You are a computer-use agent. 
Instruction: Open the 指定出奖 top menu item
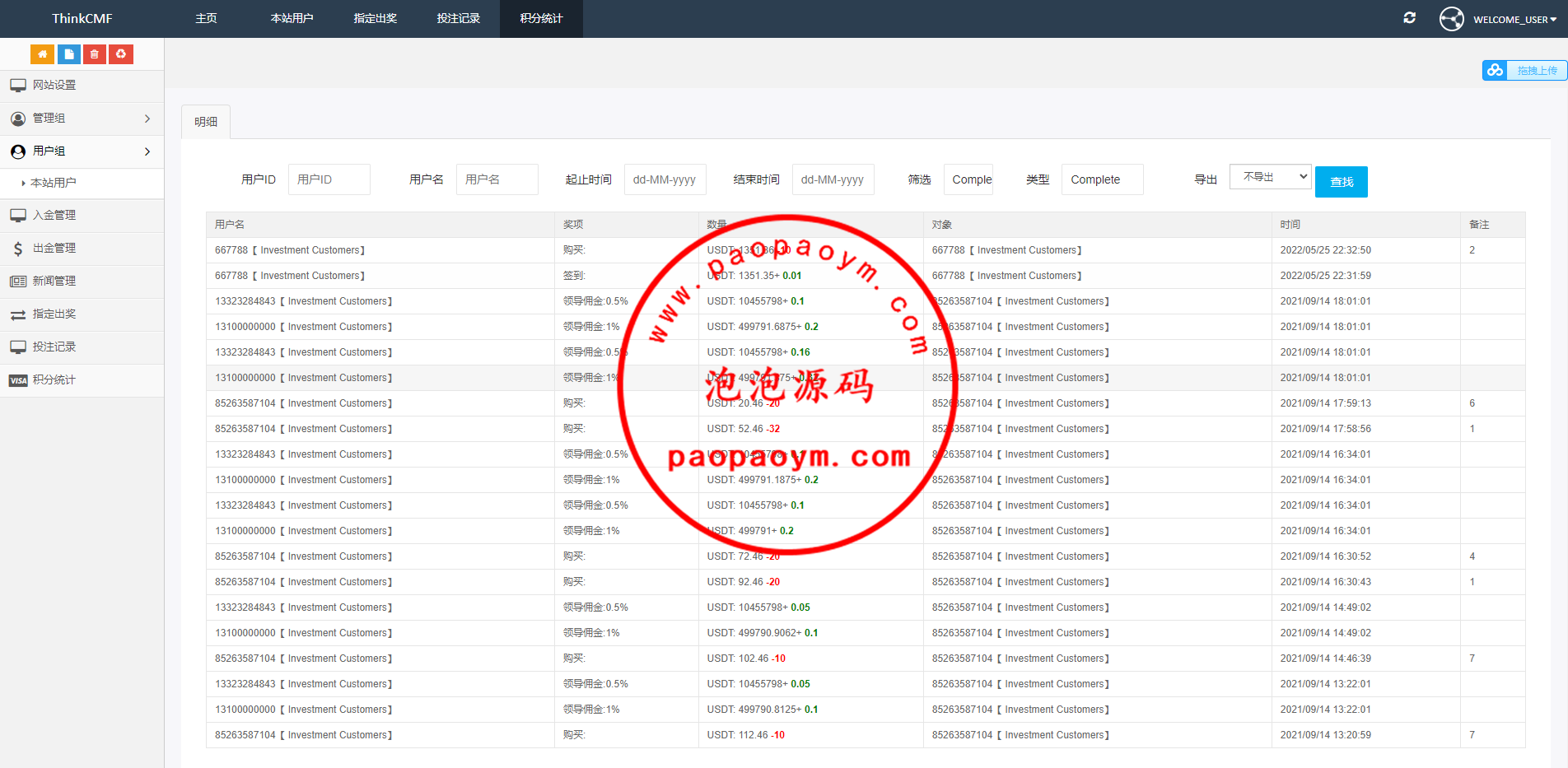point(375,18)
